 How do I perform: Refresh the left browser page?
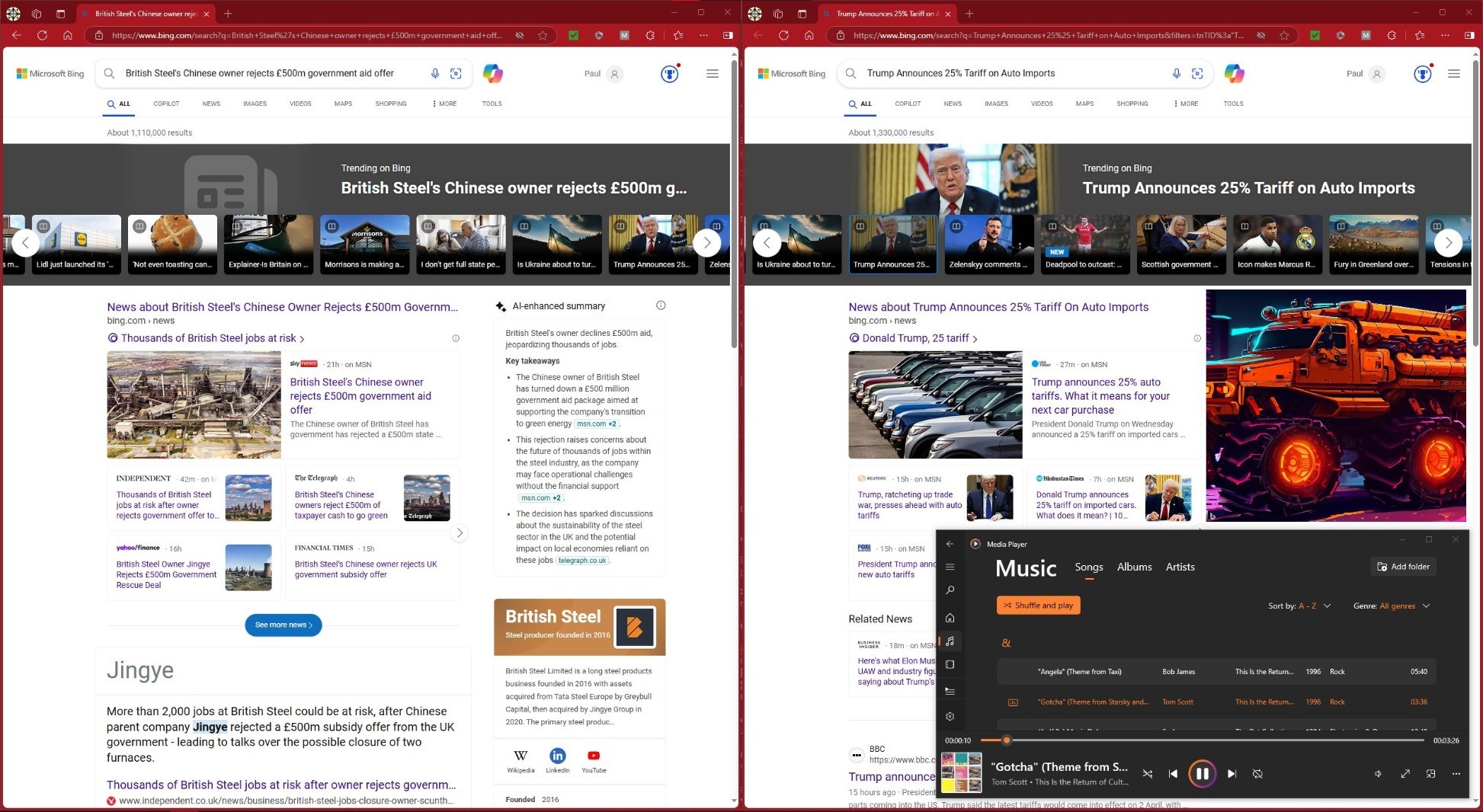coord(42,35)
